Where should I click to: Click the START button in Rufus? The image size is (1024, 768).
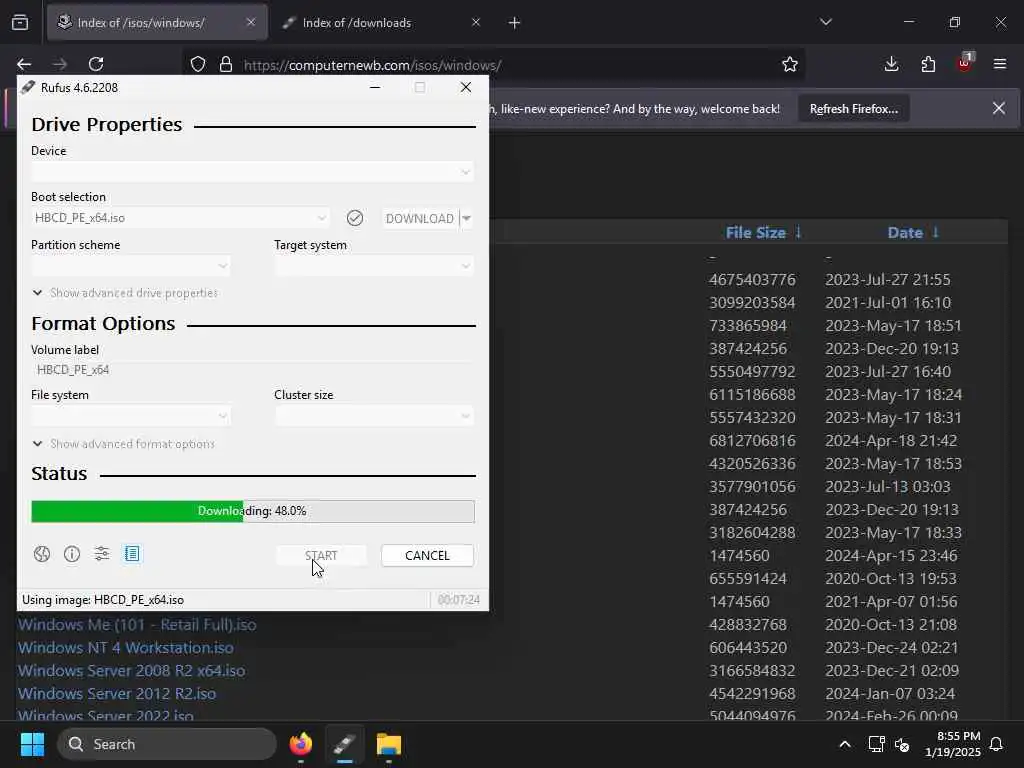tap(321, 556)
